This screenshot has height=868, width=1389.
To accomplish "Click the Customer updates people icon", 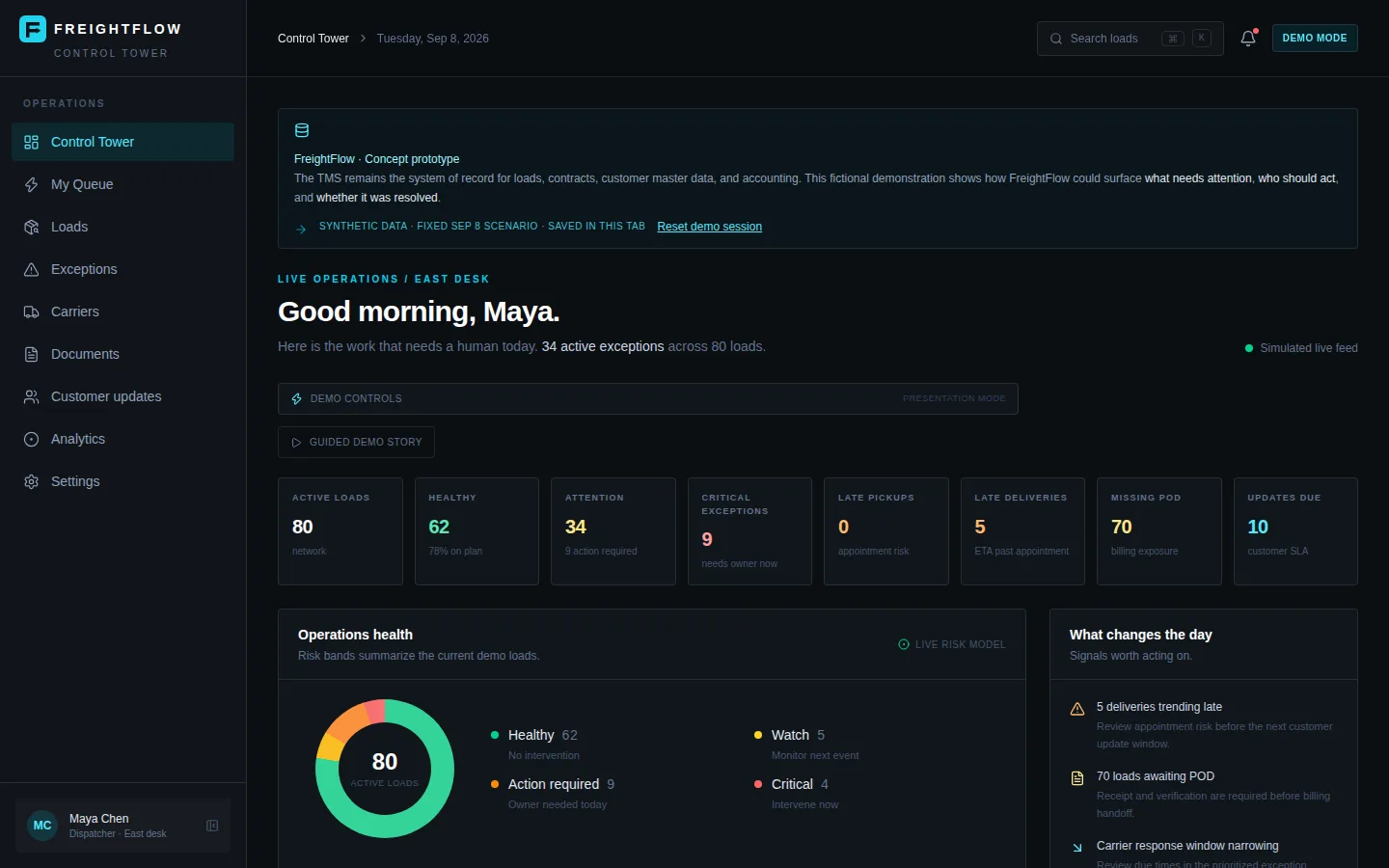I will point(31,396).
